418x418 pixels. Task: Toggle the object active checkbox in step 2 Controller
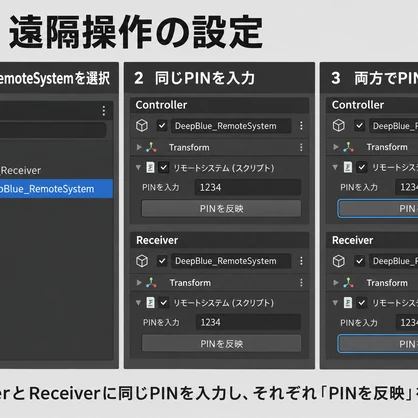point(162,126)
